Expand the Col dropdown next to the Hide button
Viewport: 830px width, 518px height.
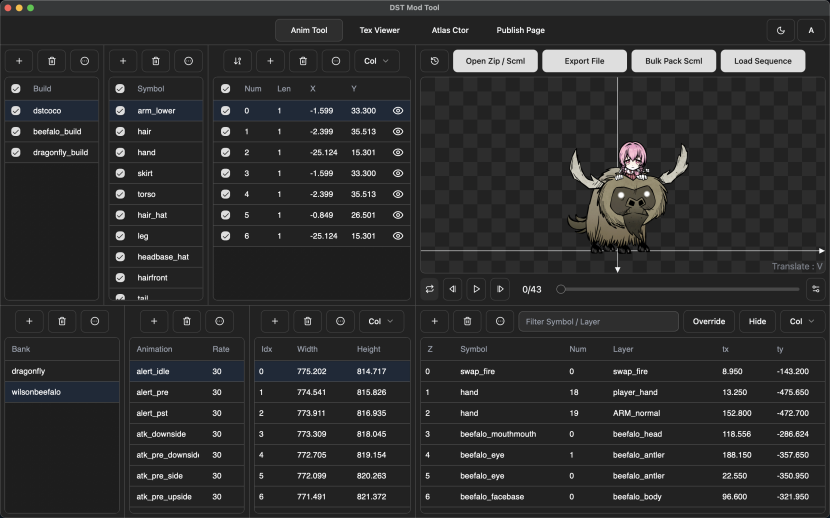802,321
